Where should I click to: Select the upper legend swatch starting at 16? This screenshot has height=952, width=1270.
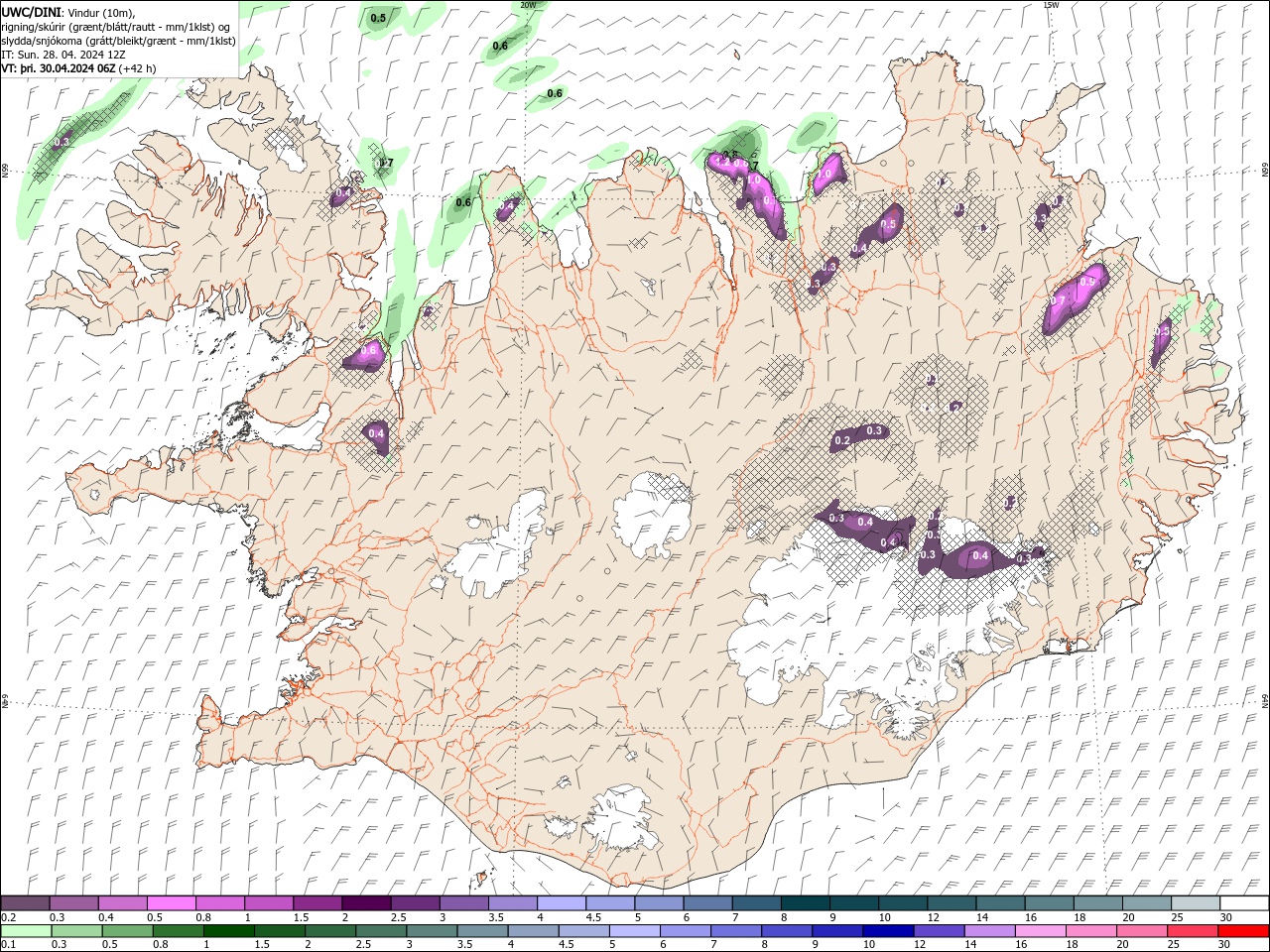point(1048,903)
